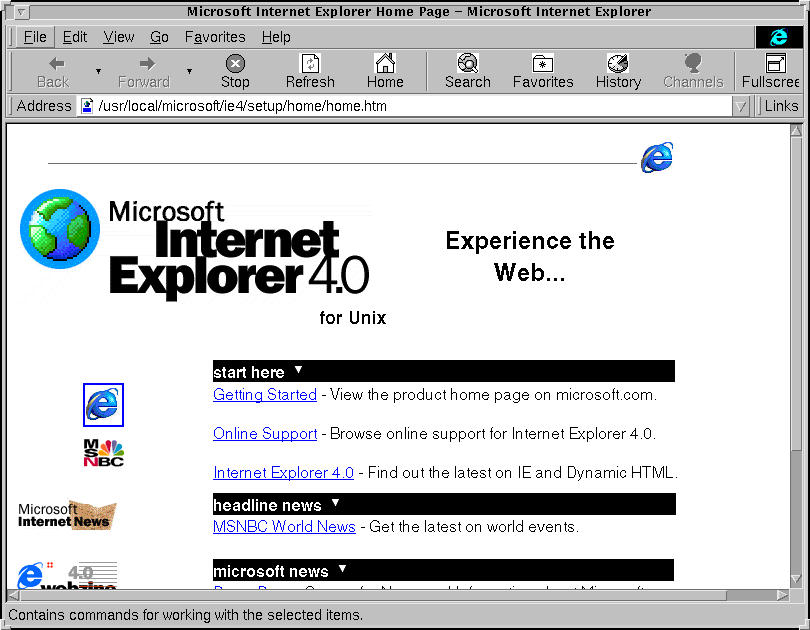Switch to Fullscreen mode
Viewport: 810px width, 630px height.
tap(770, 72)
